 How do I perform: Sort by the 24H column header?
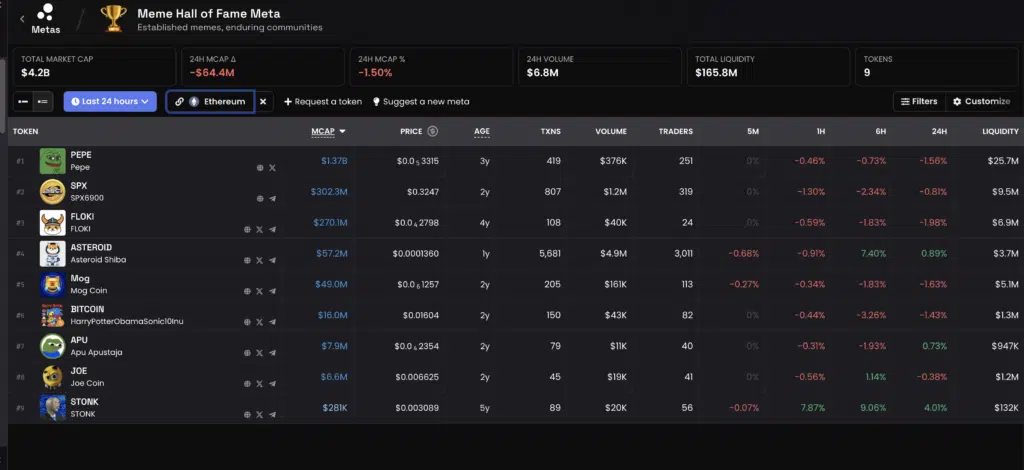click(939, 131)
